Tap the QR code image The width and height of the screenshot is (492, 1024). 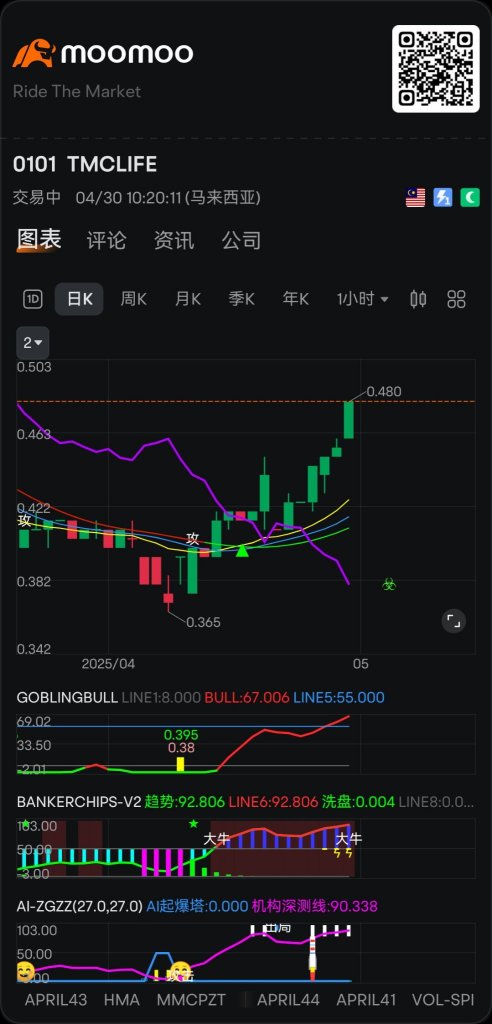point(436,69)
